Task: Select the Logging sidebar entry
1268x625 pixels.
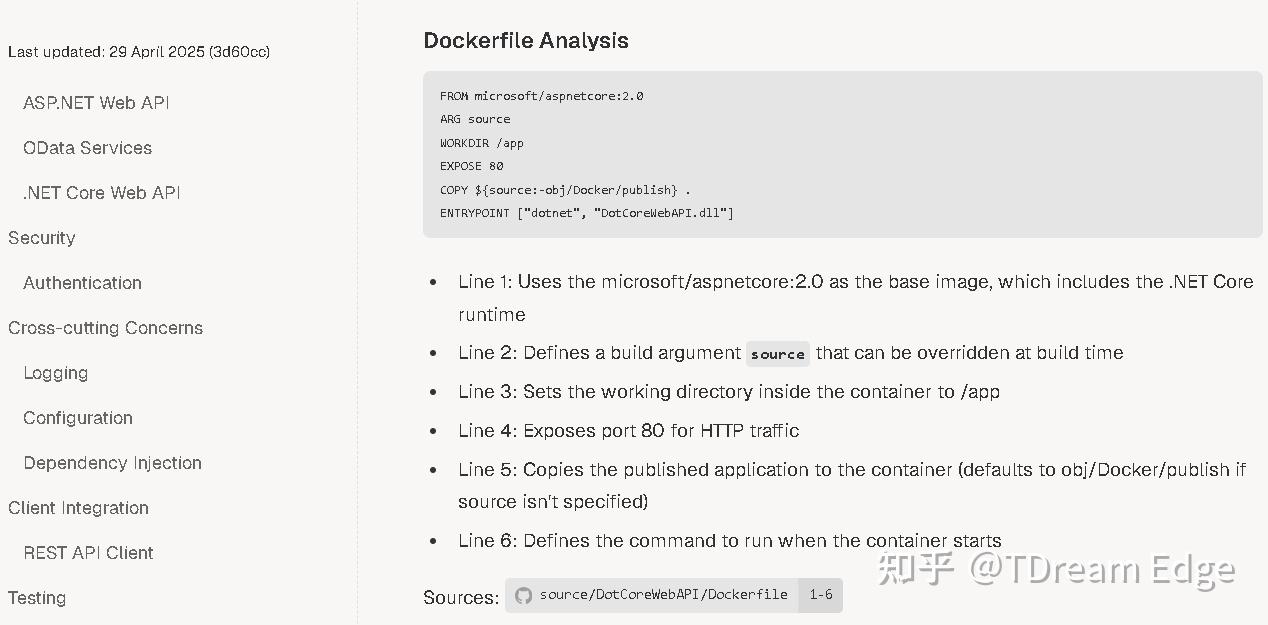Action: (55, 372)
